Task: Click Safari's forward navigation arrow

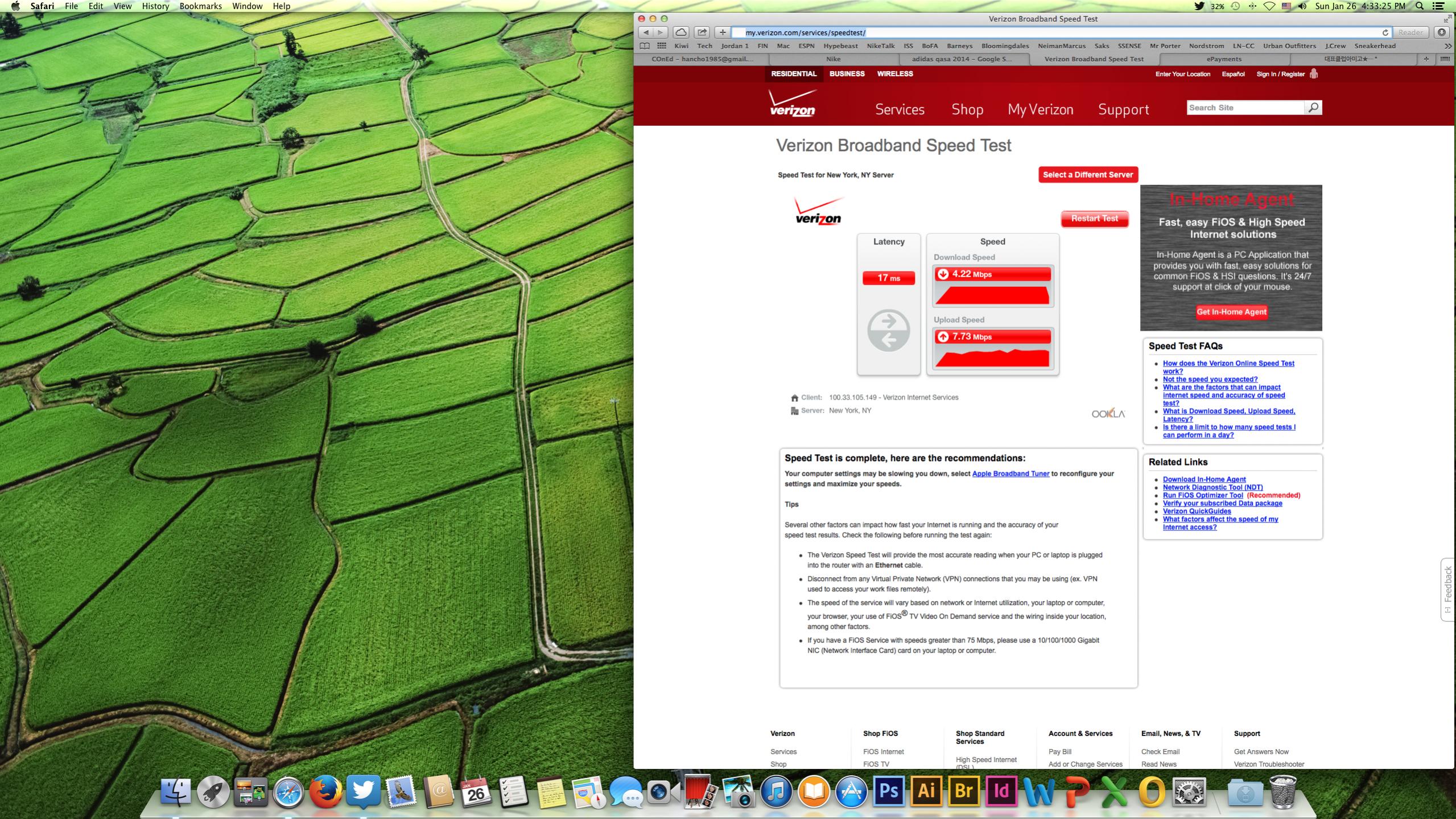Action: [x=660, y=32]
